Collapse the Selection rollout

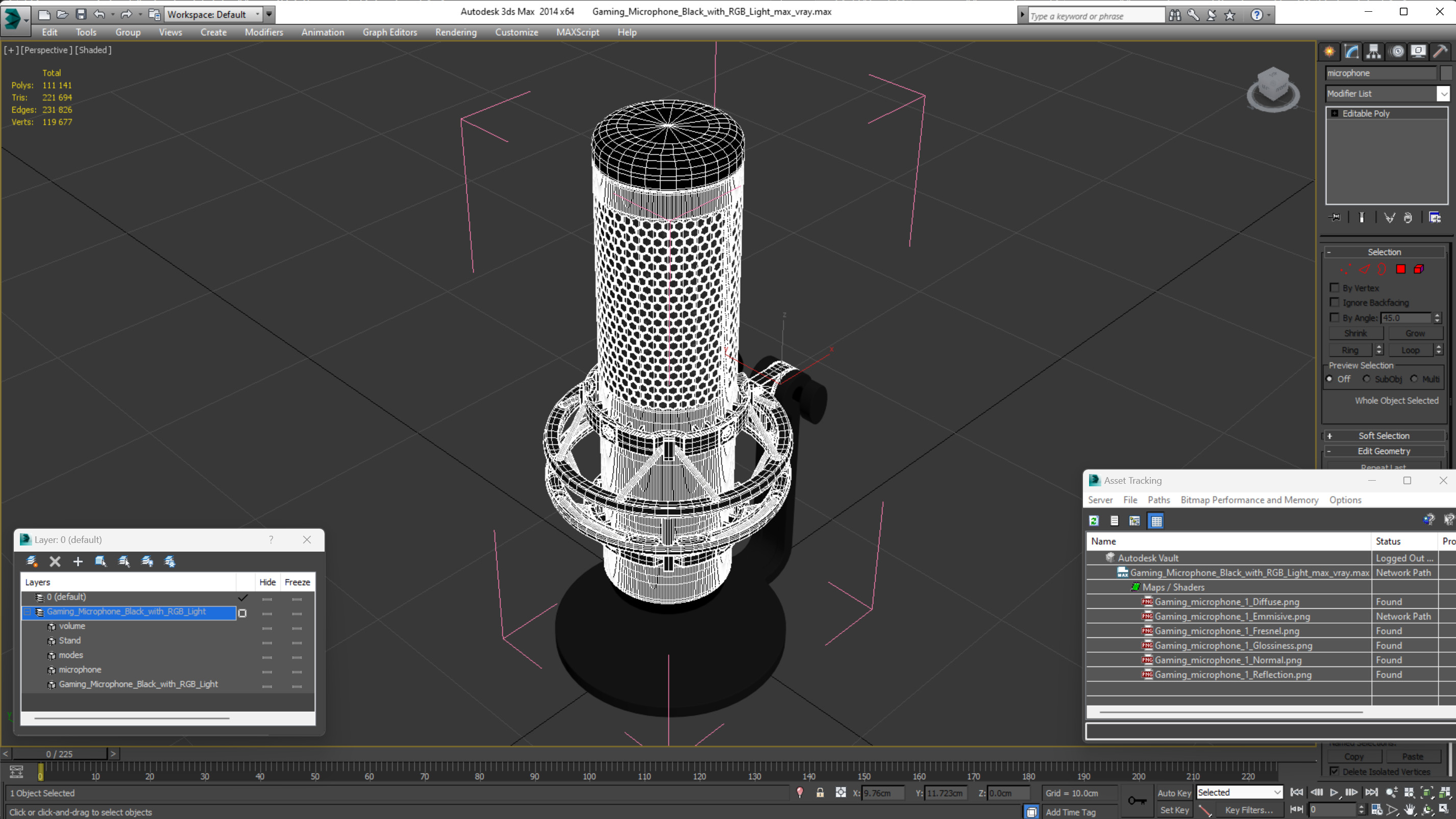click(1383, 252)
